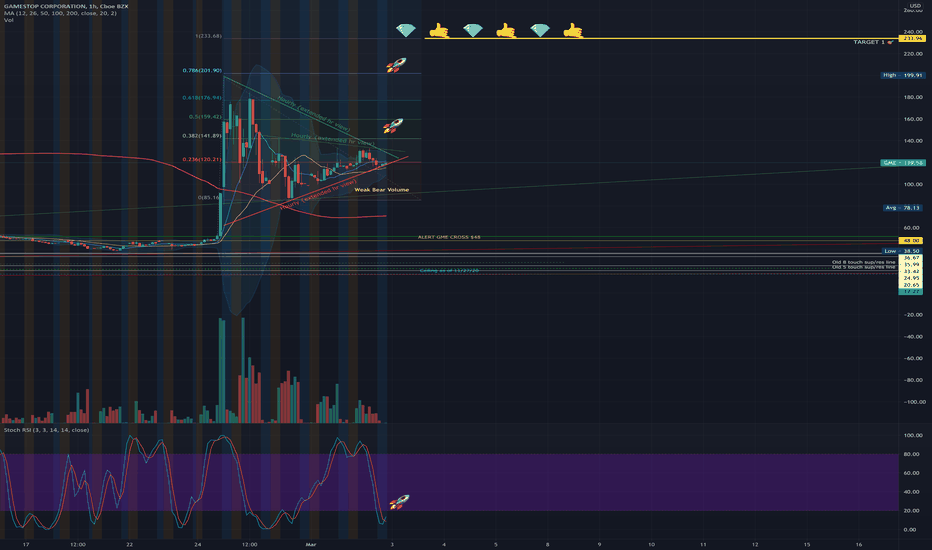Select the rocket emoji near the 0.5 fib level
The image size is (932, 550).
393,125
